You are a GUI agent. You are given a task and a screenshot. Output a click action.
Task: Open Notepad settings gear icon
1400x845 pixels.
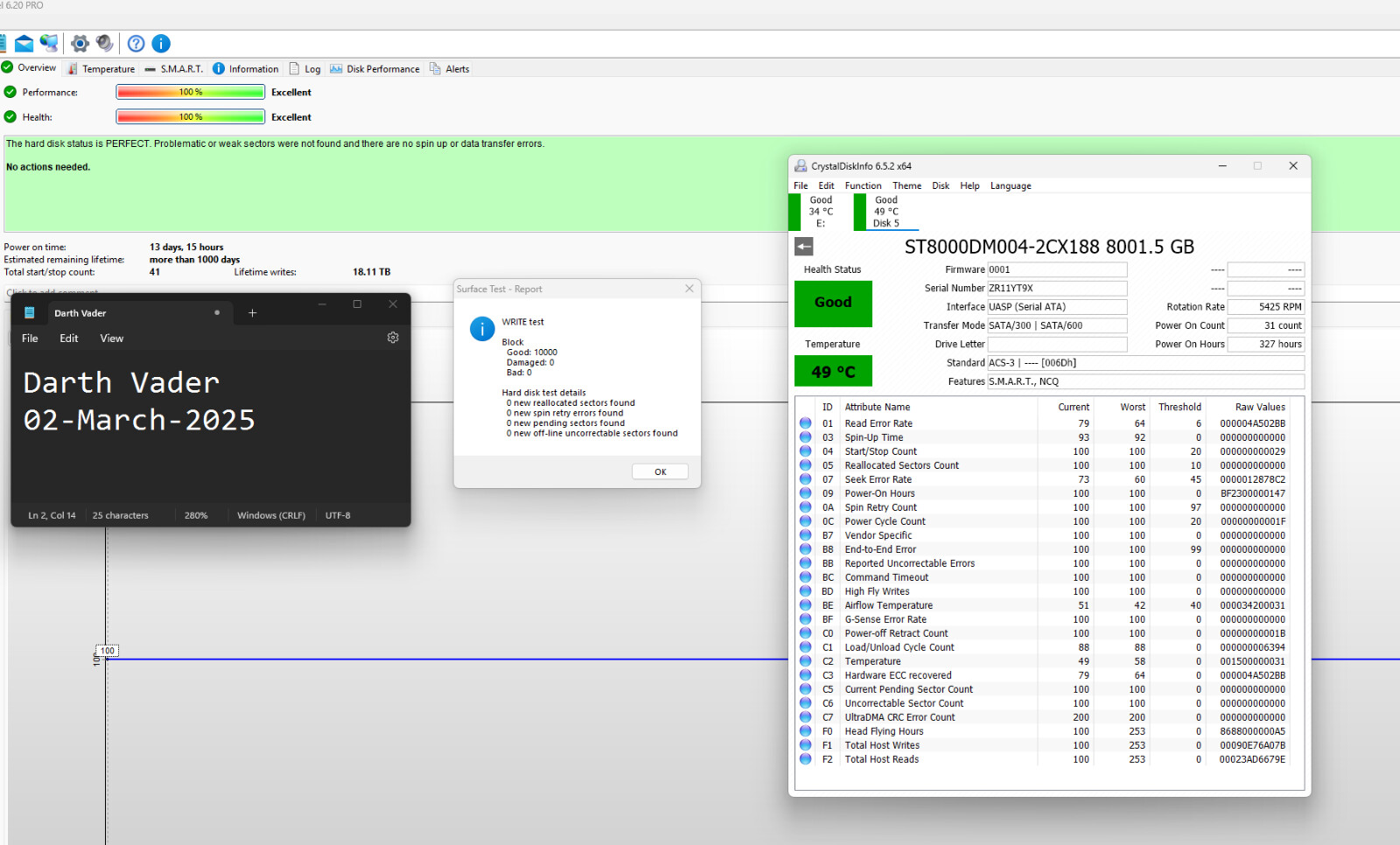tap(393, 338)
